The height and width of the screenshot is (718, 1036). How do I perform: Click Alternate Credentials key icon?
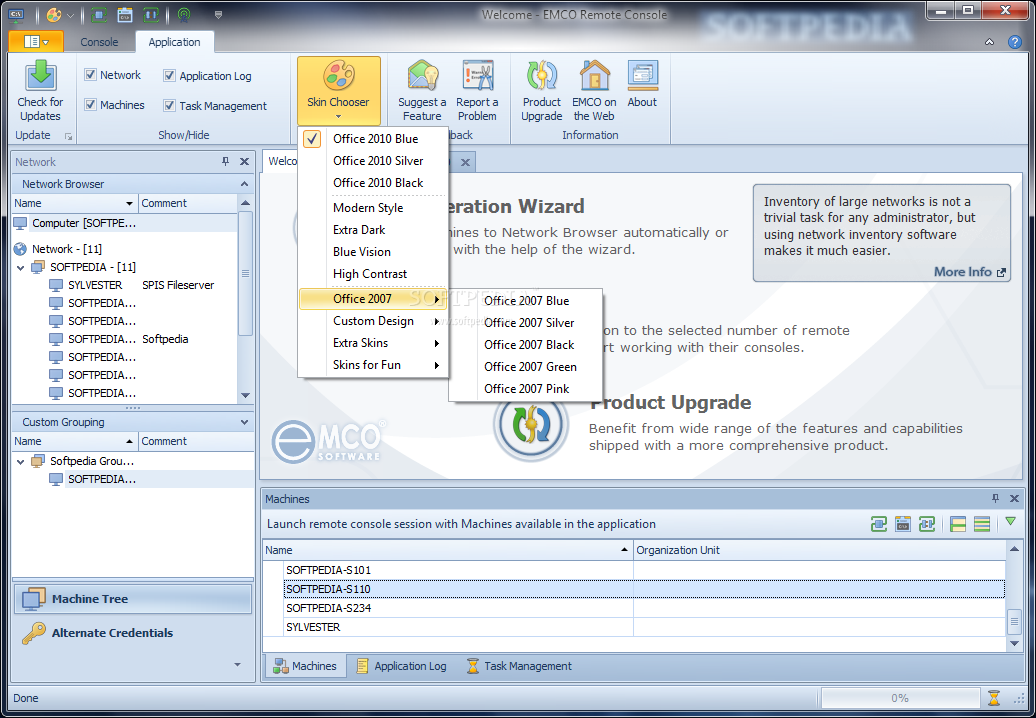click(x=34, y=632)
